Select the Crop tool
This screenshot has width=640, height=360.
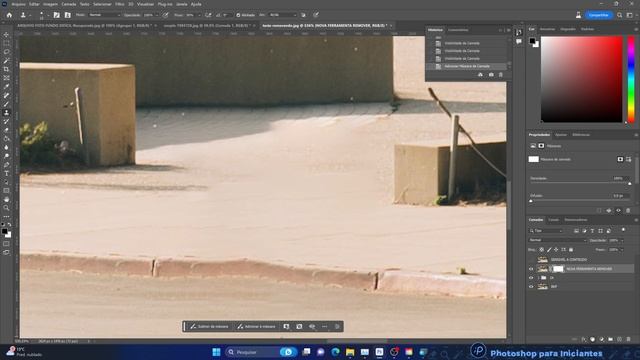point(6,69)
